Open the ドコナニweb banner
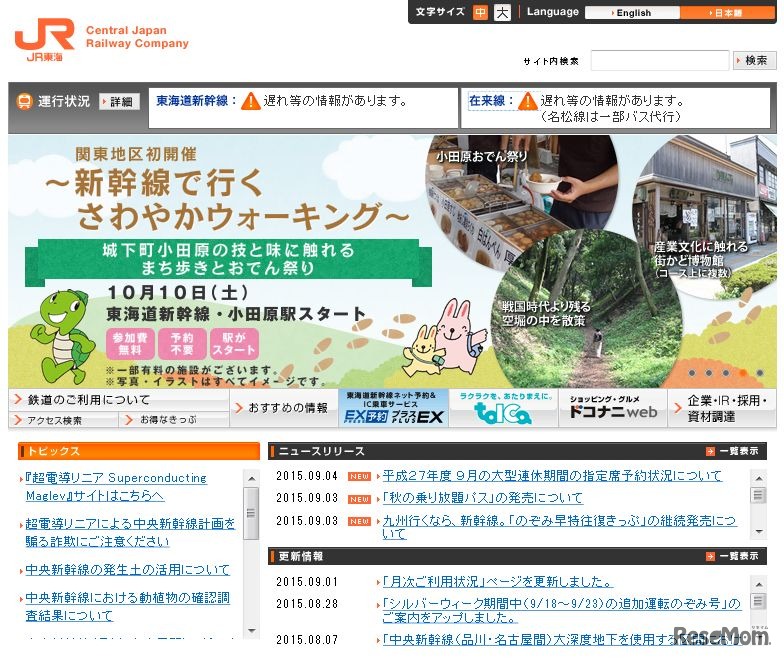Image resolution: width=784 pixels, height=659 pixels. [x=613, y=408]
